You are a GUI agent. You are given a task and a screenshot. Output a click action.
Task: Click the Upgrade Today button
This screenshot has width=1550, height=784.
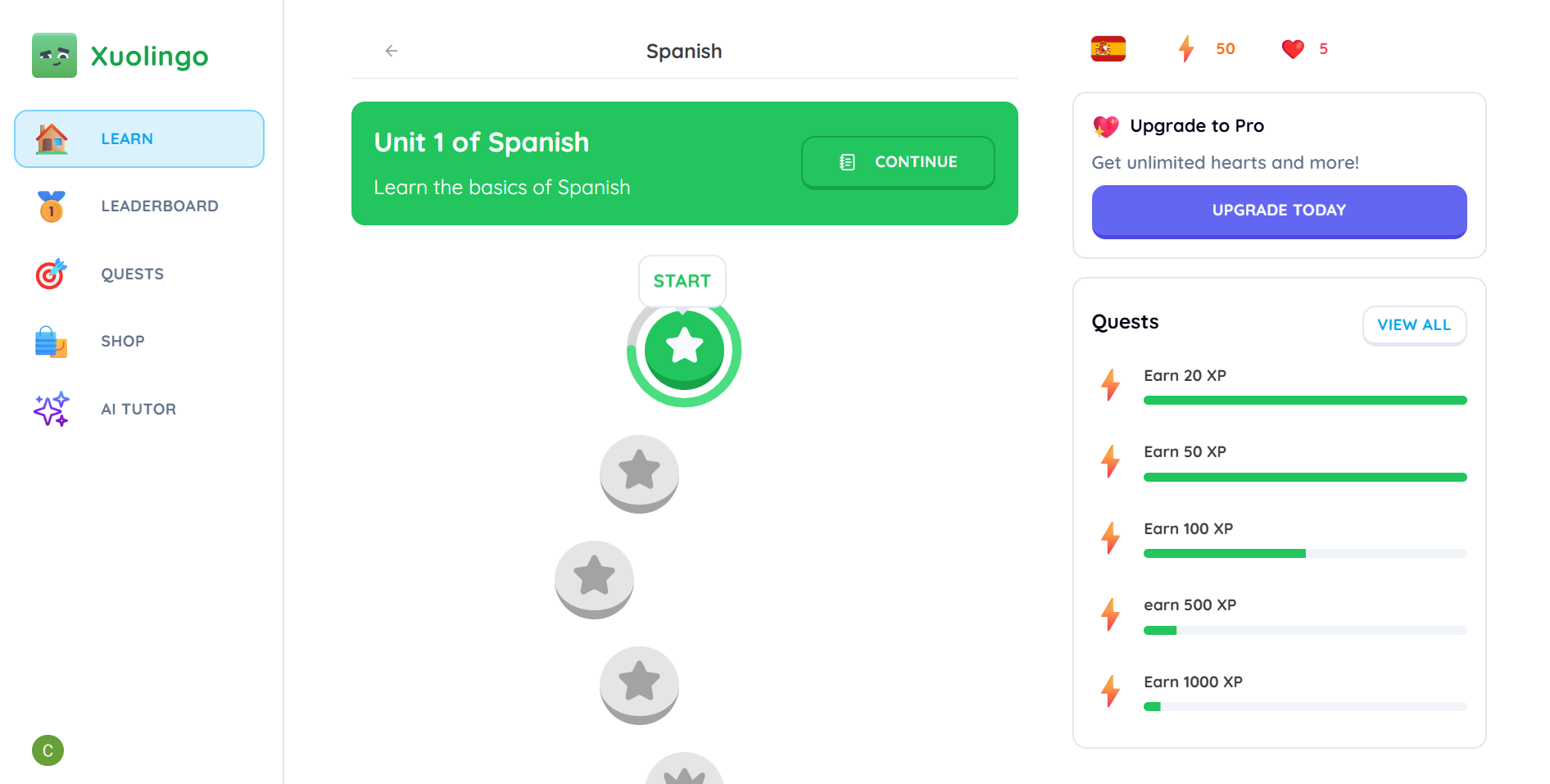[x=1279, y=211]
